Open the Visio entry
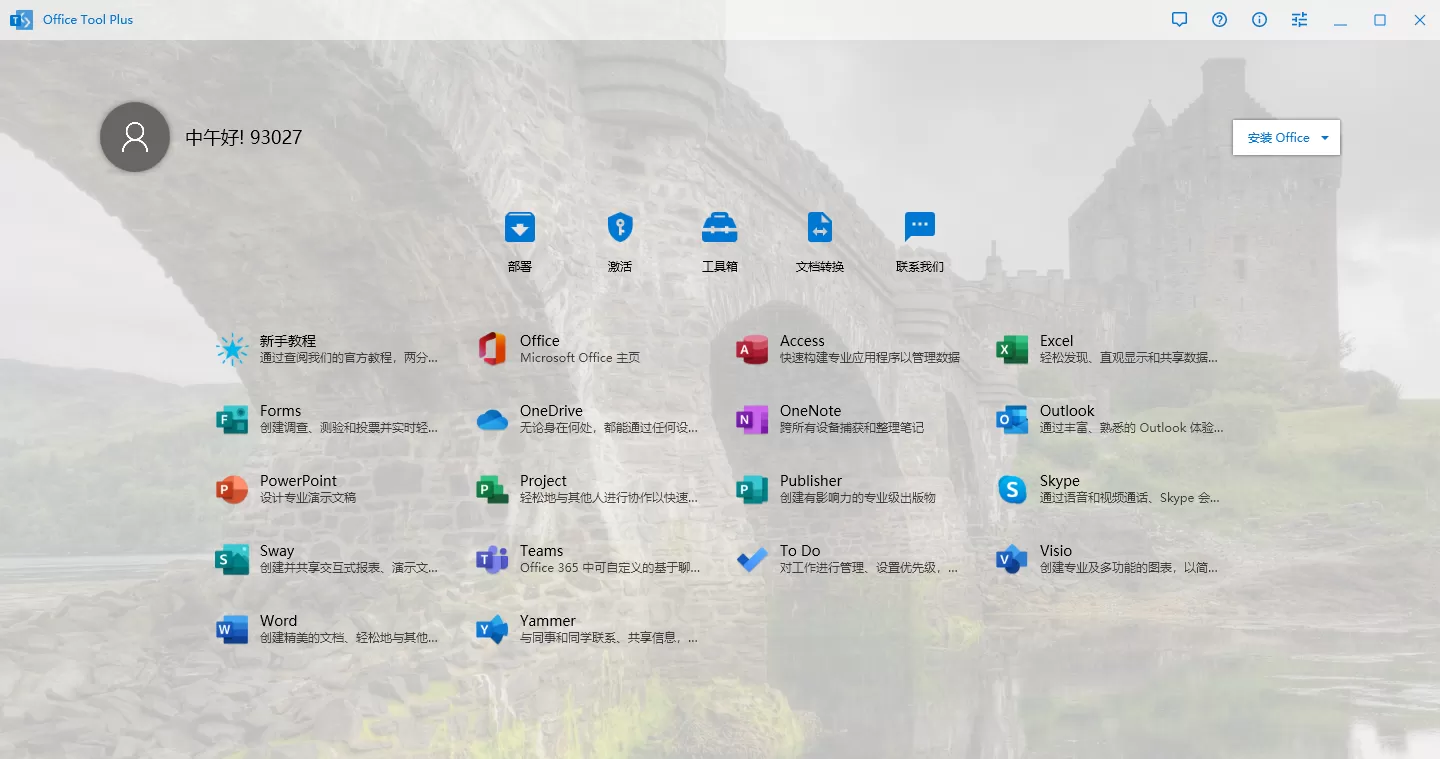The image size is (1440, 759). 1090,558
